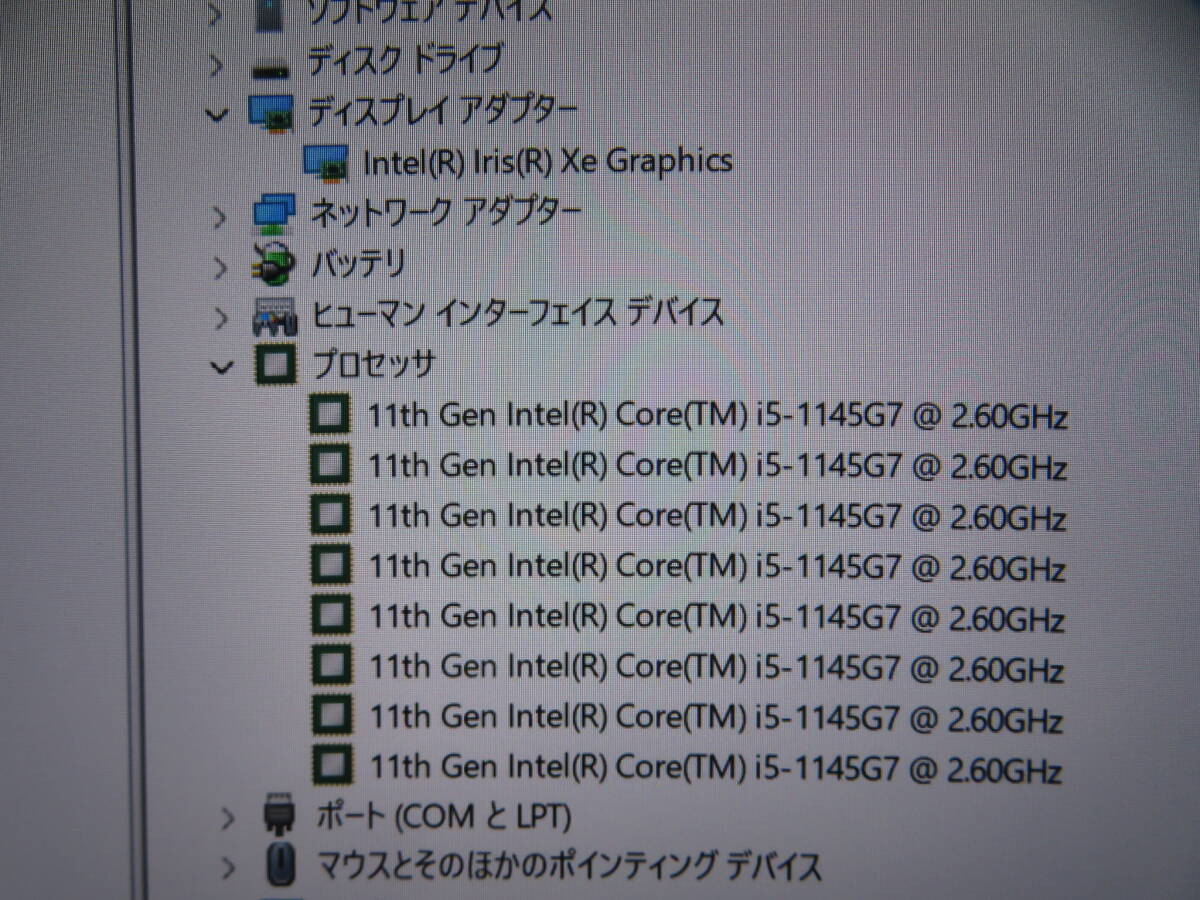This screenshot has width=1200, height=900.
Task: Select the ディスク ドライブ label
Action: click(405, 60)
